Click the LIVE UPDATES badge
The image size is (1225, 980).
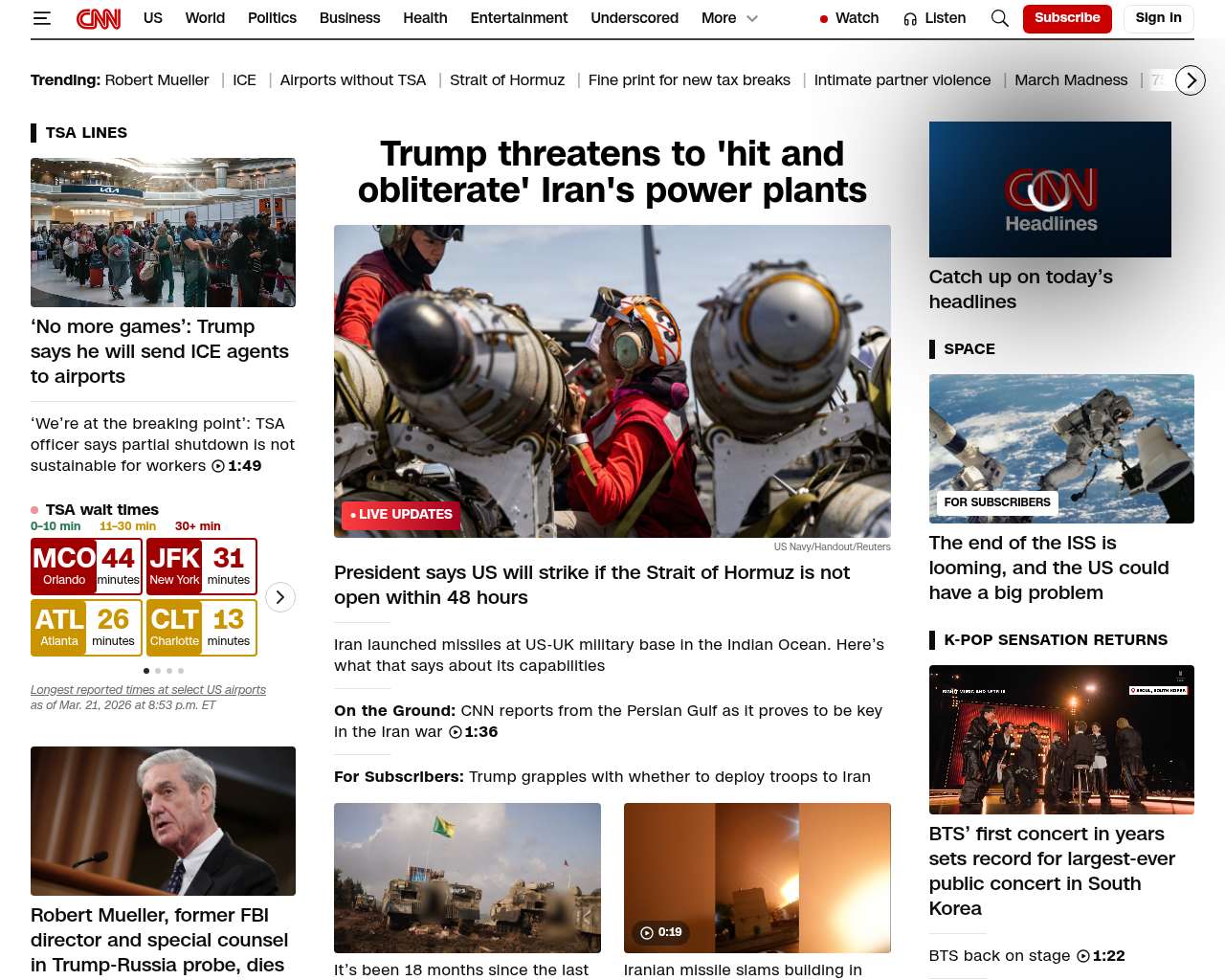[401, 515]
